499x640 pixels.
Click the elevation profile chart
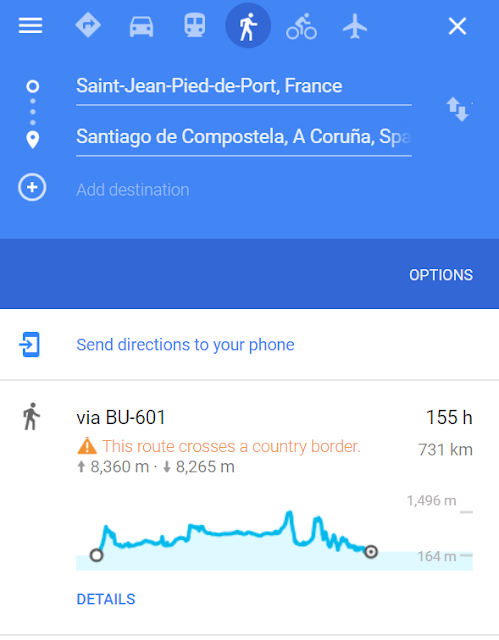click(x=274, y=539)
